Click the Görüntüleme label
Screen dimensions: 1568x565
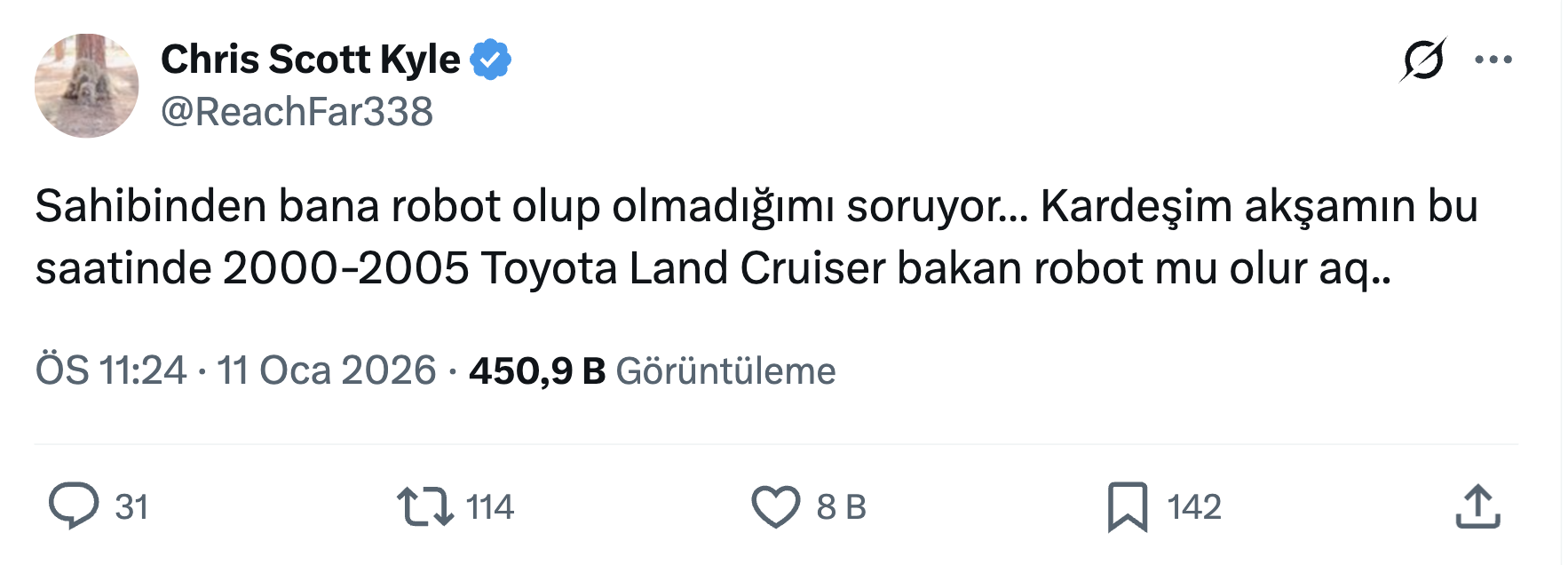click(725, 371)
